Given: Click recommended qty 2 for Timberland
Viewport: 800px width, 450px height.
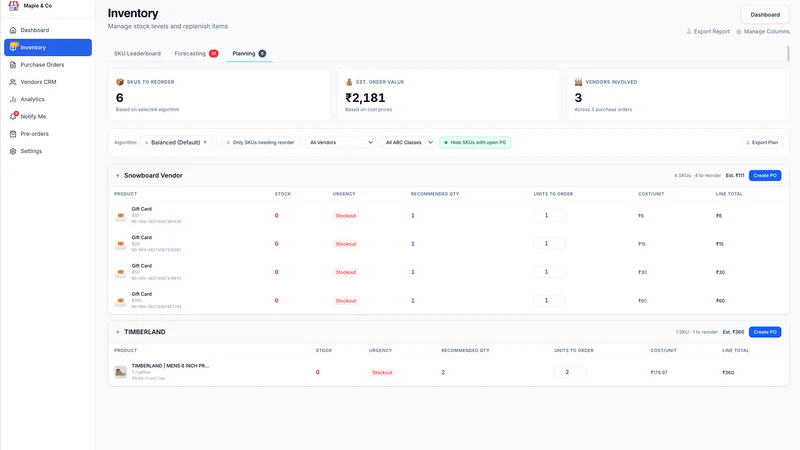Looking at the screenshot, I should point(443,372).
